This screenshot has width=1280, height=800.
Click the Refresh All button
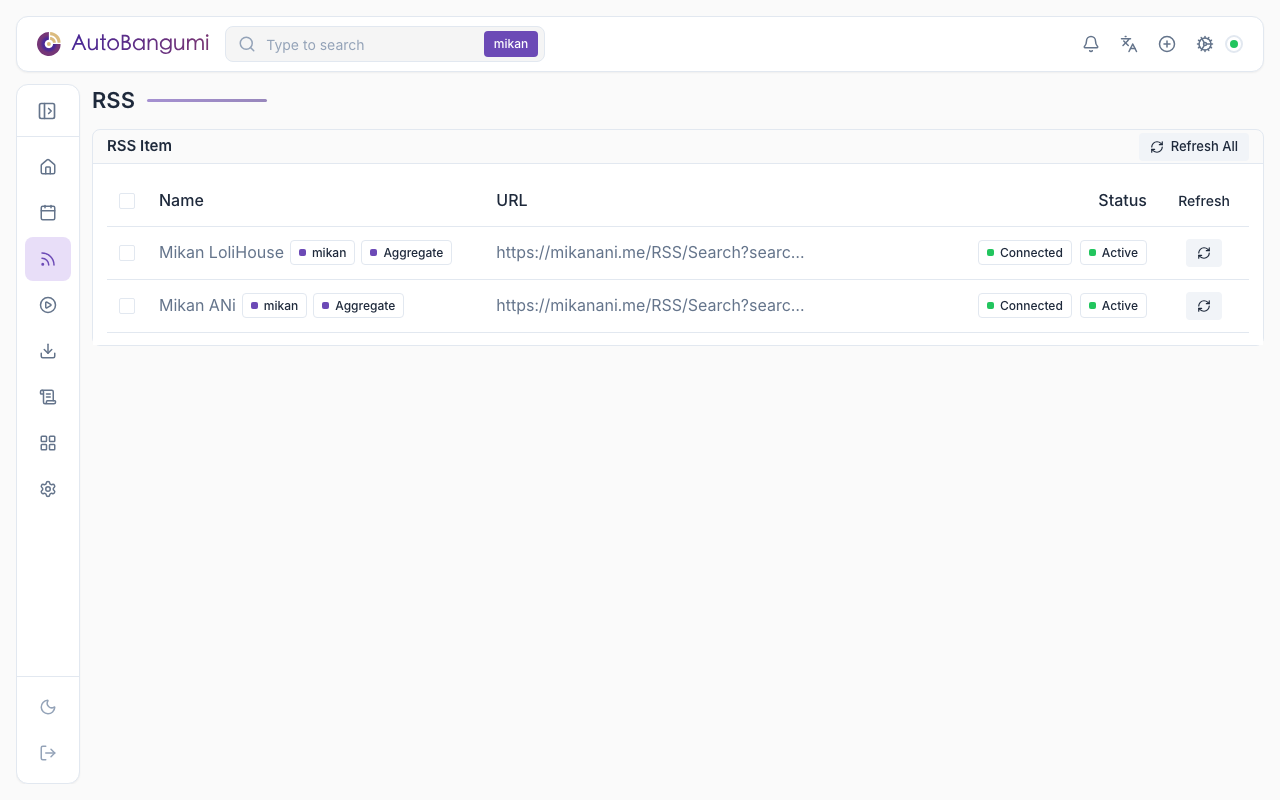pyautogui.click(x=1194, y=146)
